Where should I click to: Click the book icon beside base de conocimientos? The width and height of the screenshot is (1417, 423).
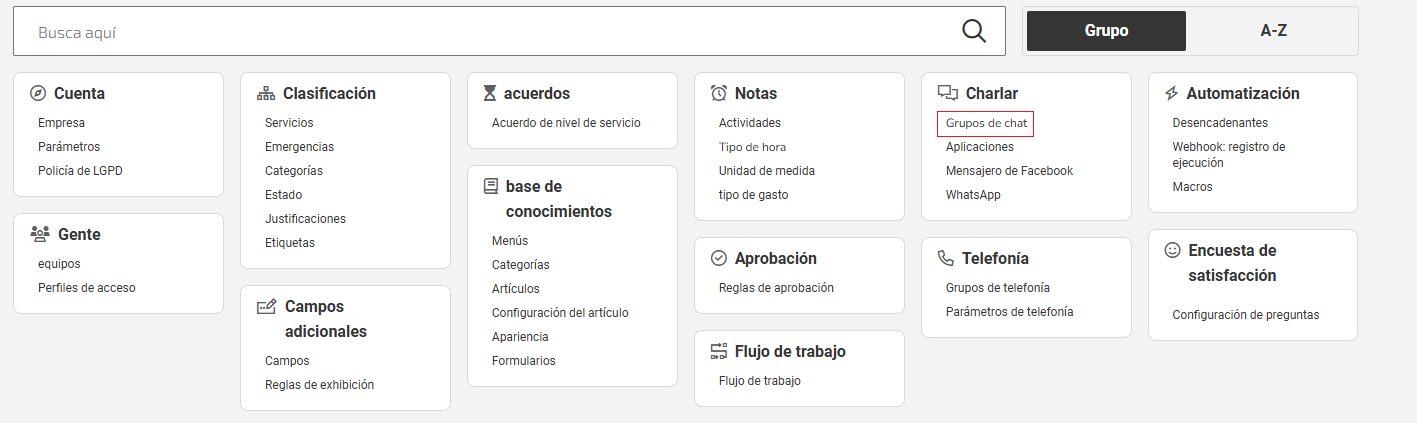pyautogui.click(x=491, y=186)
